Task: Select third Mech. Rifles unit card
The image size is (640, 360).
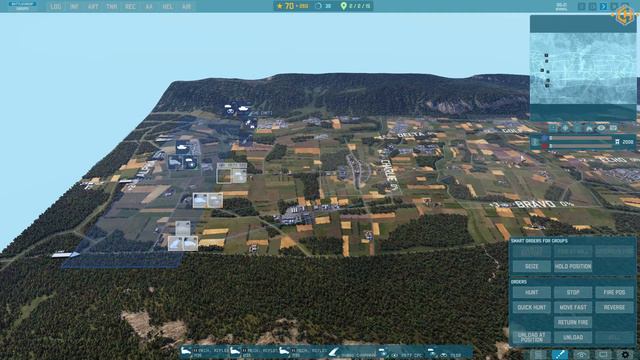Action: [302, 352]
